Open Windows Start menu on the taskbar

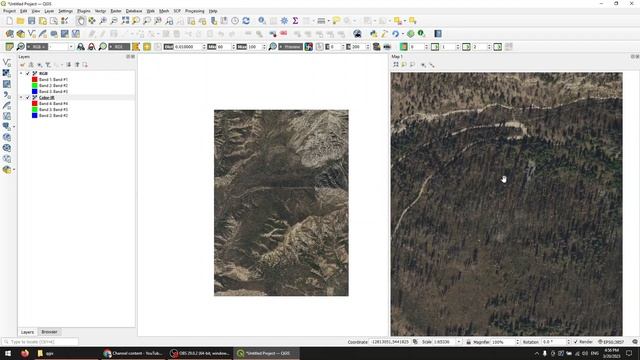[7, 353]
